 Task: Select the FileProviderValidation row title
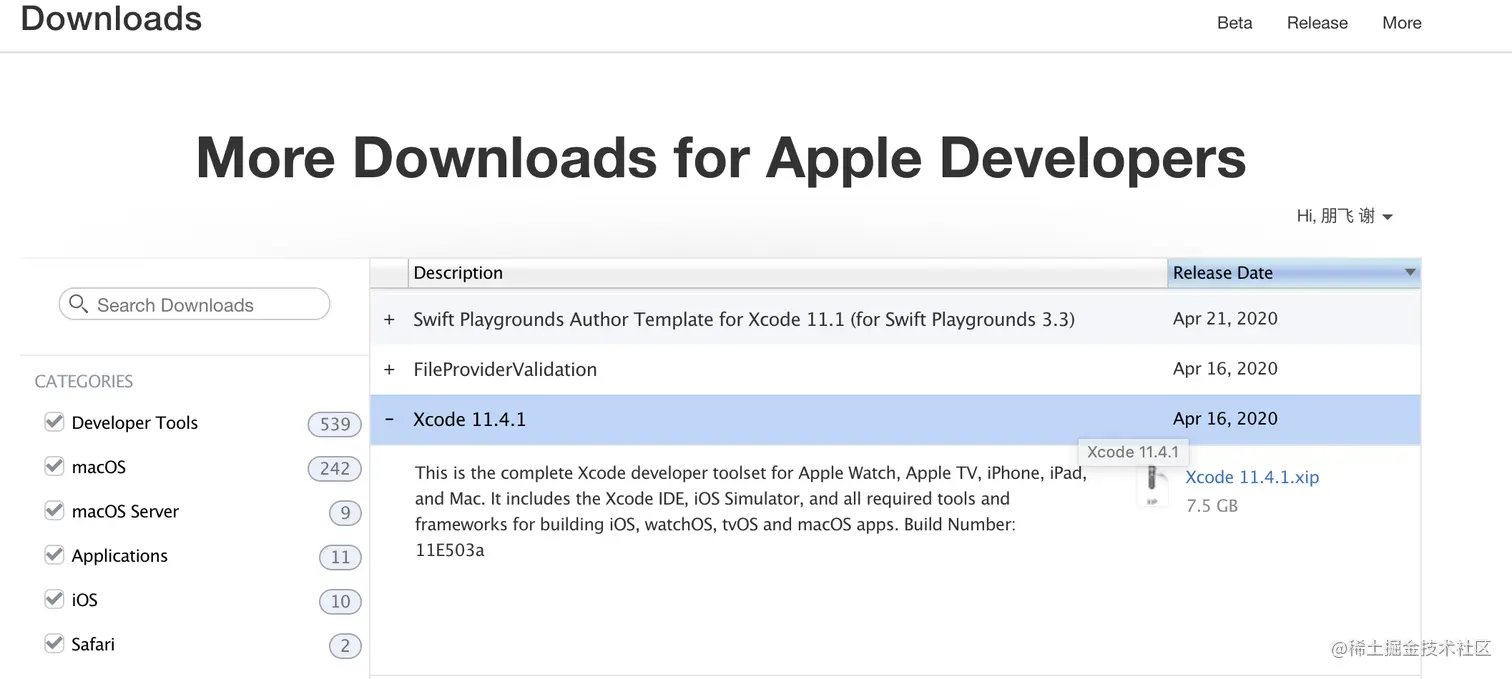coord(505,369)
